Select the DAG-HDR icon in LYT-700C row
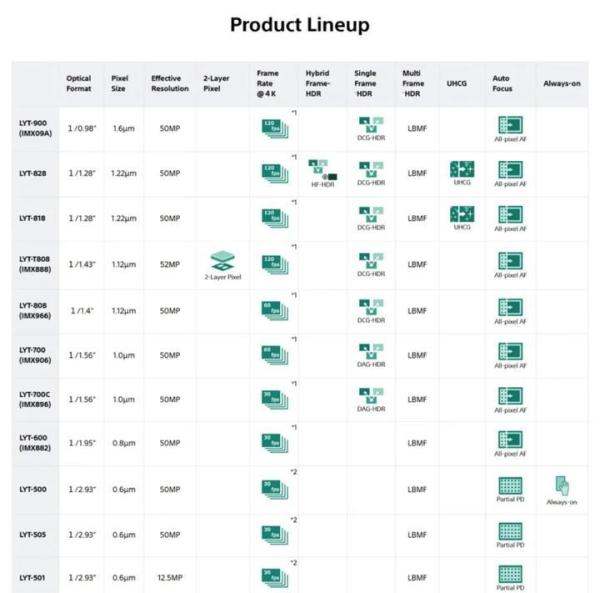Viewport: 600px width, 593px height. coord(370,395)
